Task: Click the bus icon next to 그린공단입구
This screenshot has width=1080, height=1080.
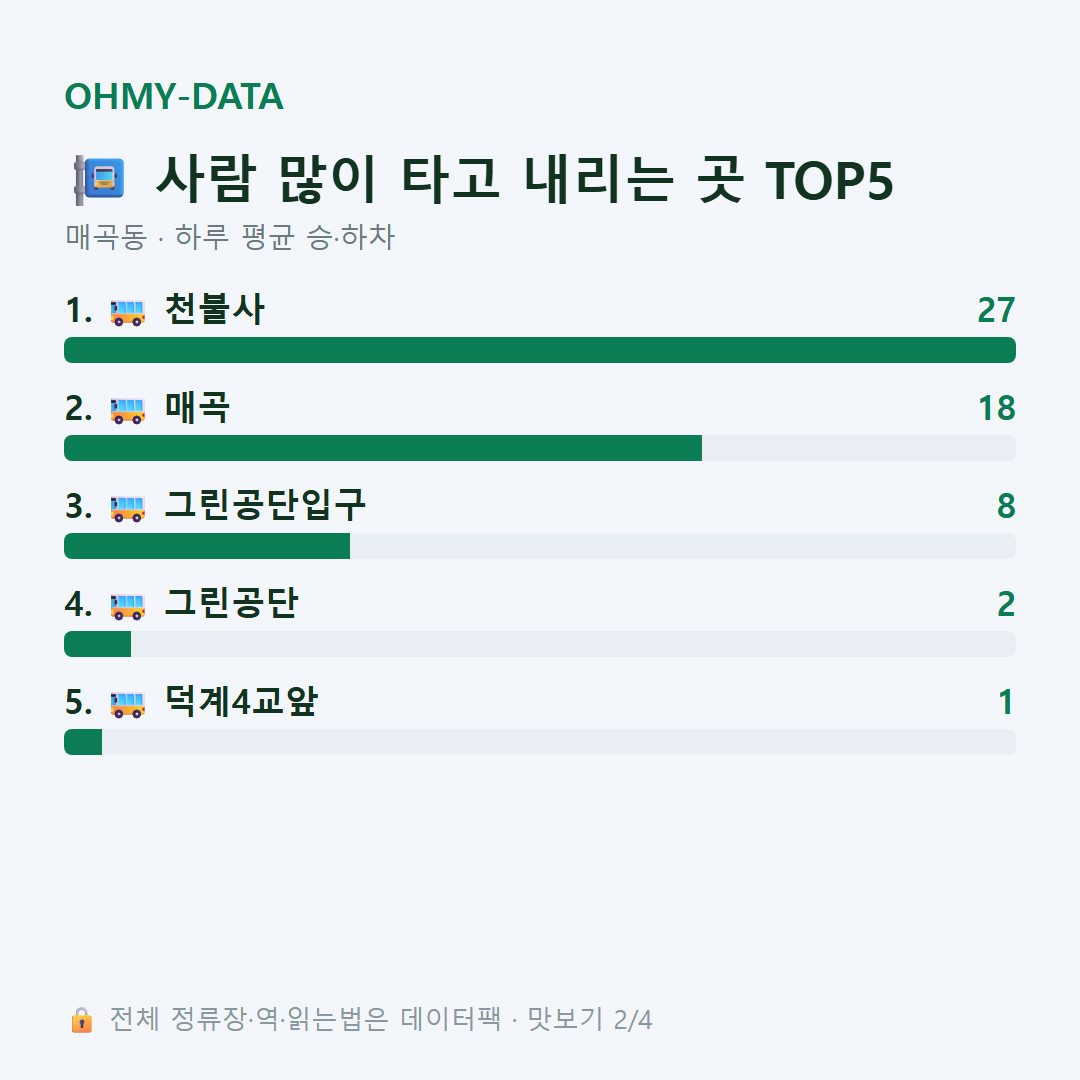Action: coord(127,507)
